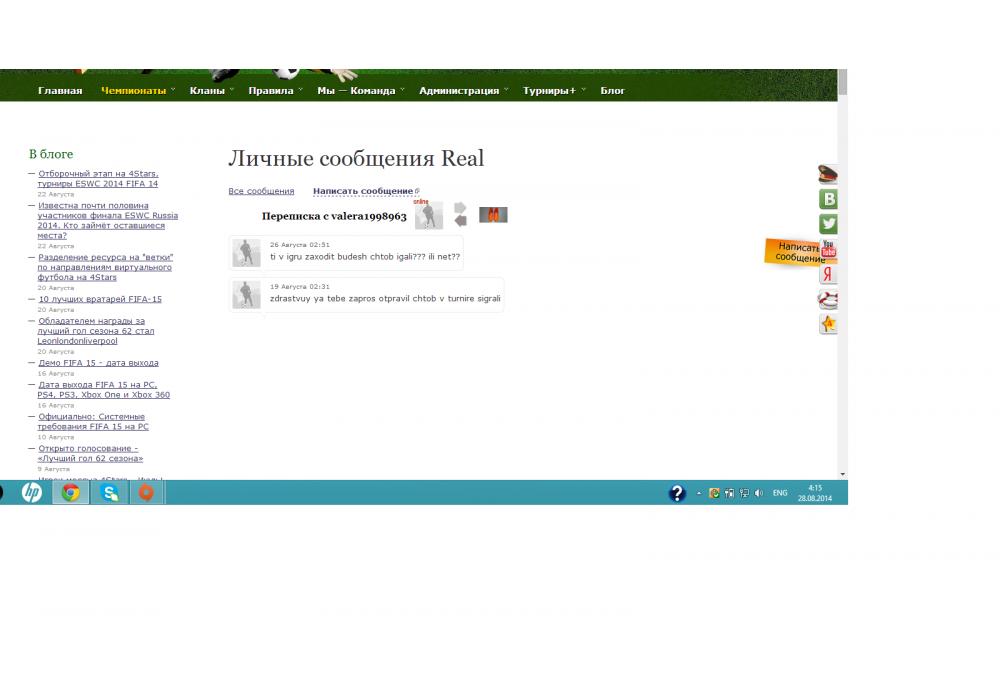Click the ENG language indicator
The height and width of the screenshot is (700, 1000).
pyautogui.click(x=780, y=493)
